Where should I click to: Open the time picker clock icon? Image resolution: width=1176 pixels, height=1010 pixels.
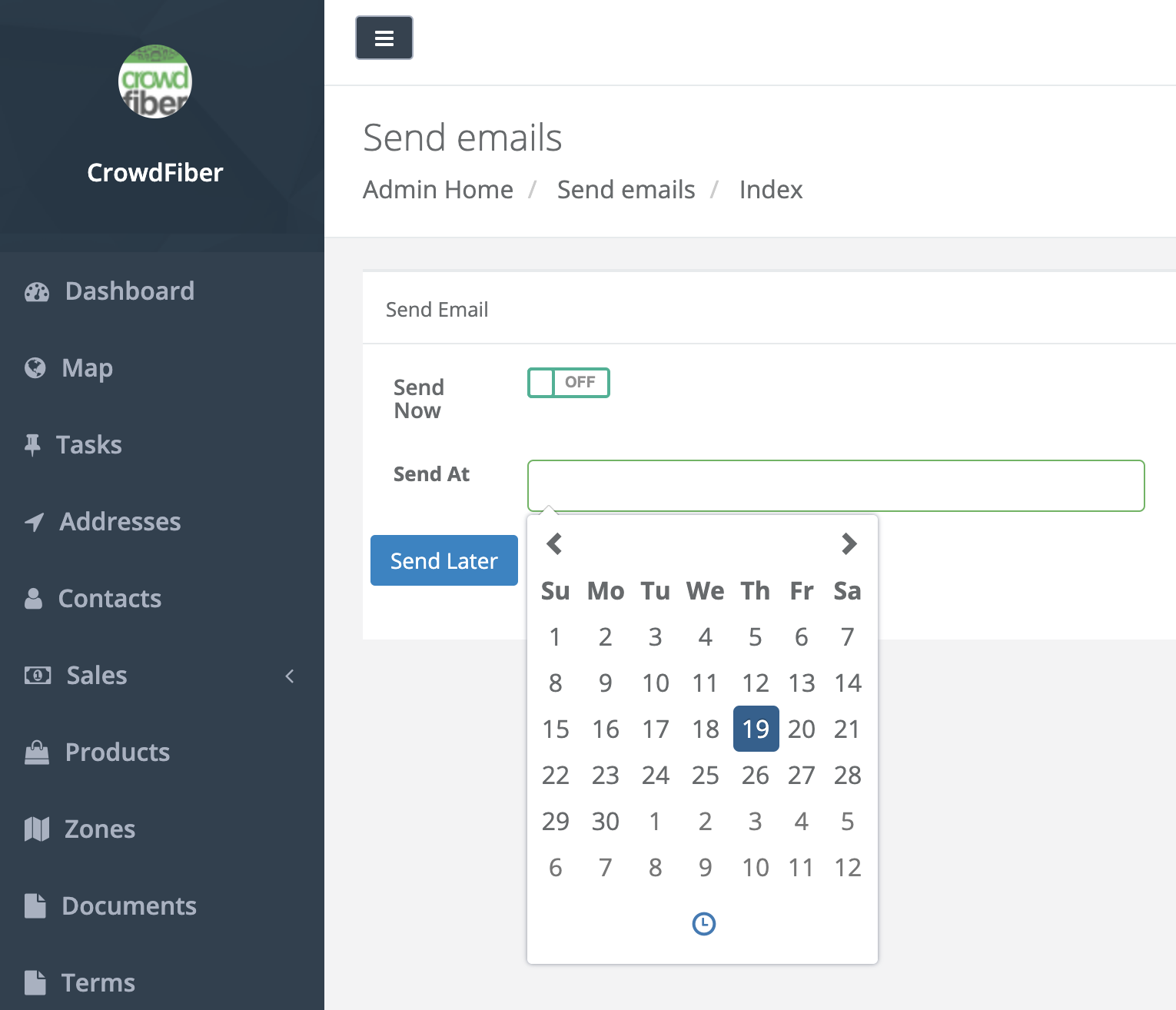[x=703, y=924]
